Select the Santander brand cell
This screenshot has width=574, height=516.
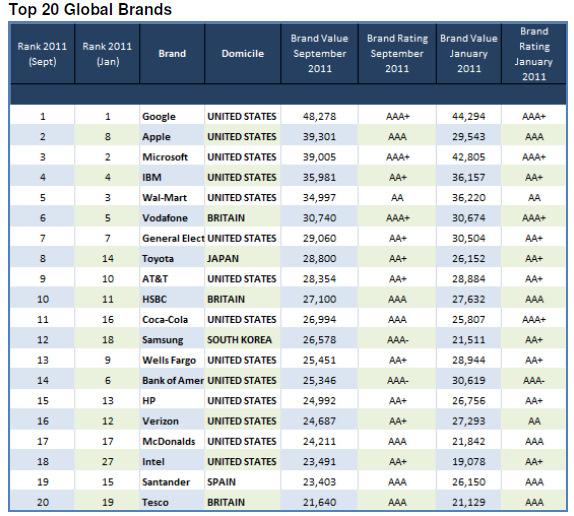tap(172, 482)
